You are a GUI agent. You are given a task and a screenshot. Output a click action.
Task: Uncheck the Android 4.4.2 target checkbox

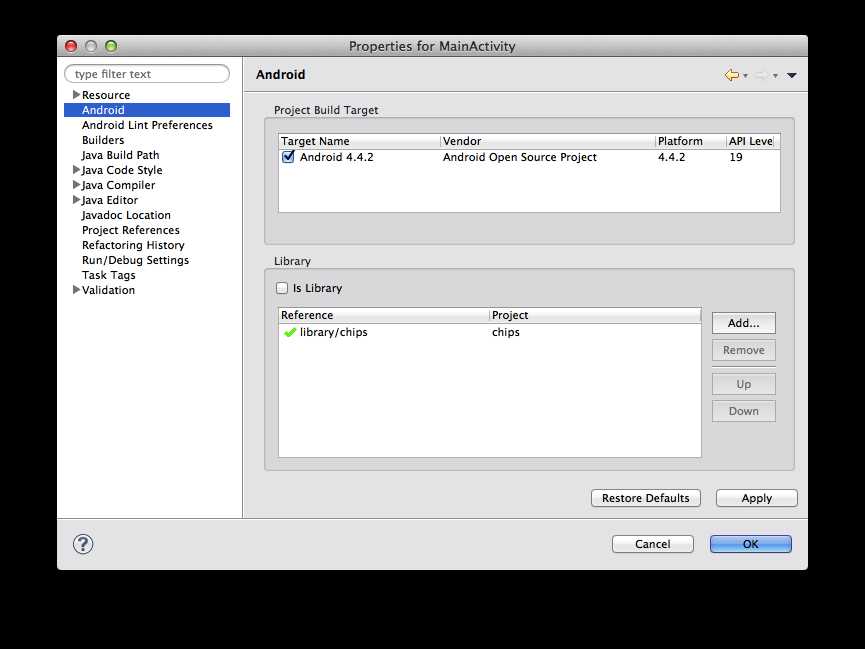point(288,157)
